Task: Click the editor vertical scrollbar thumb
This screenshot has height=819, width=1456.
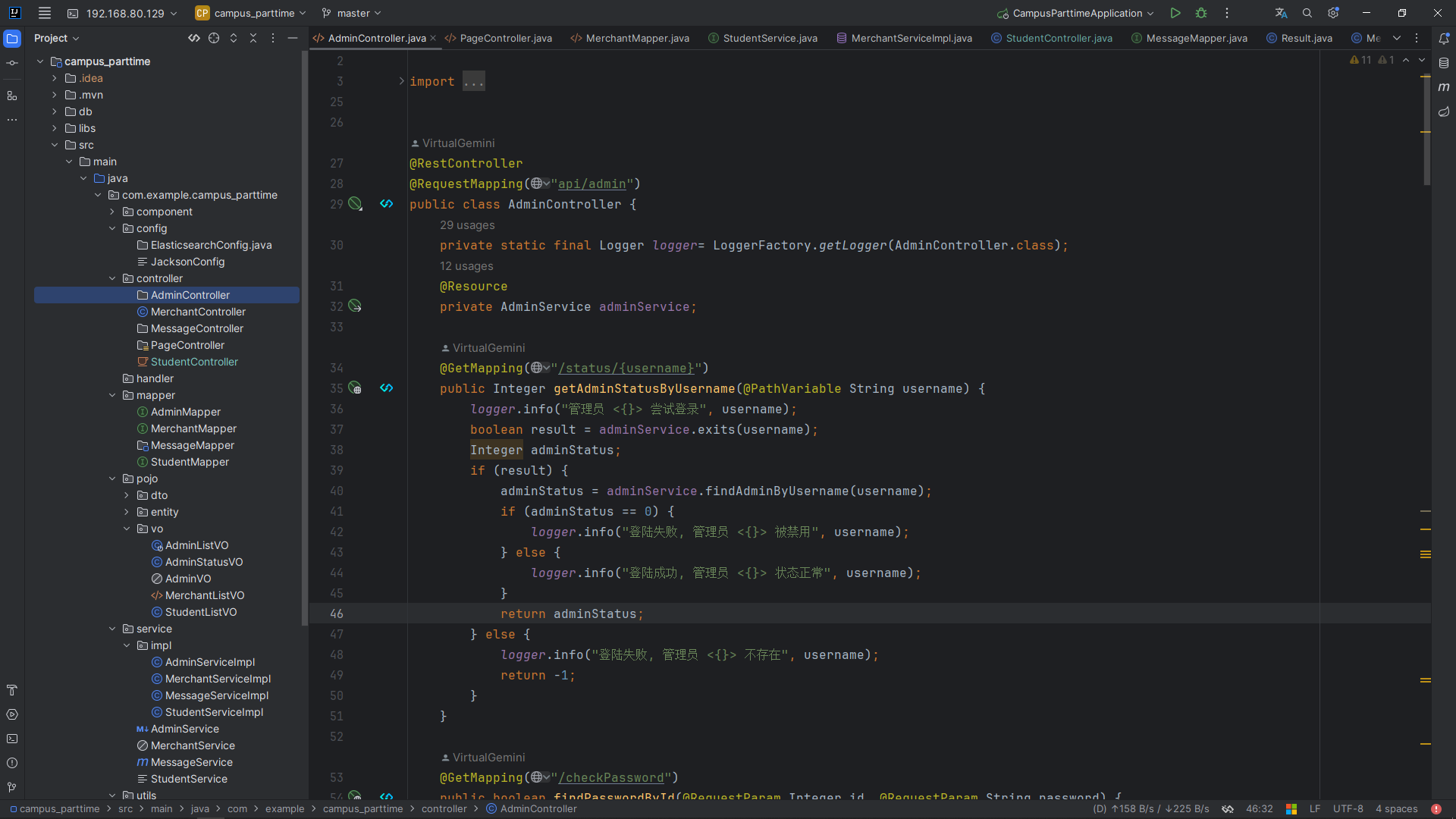Action: click(x=1426, y=129)
